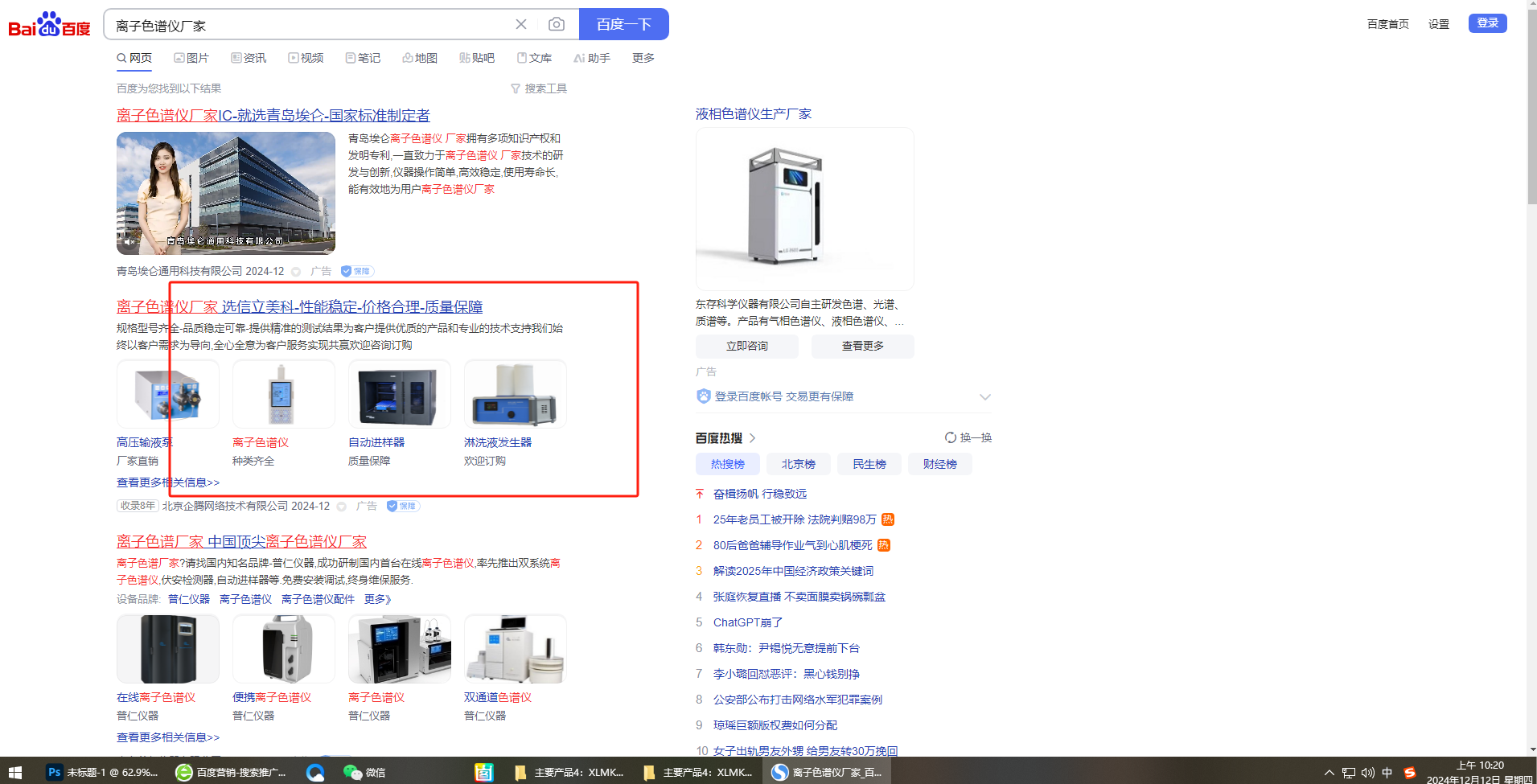Expand 更多 equipment brands
Screen dimensions: 1537x784
pos(378,599)
